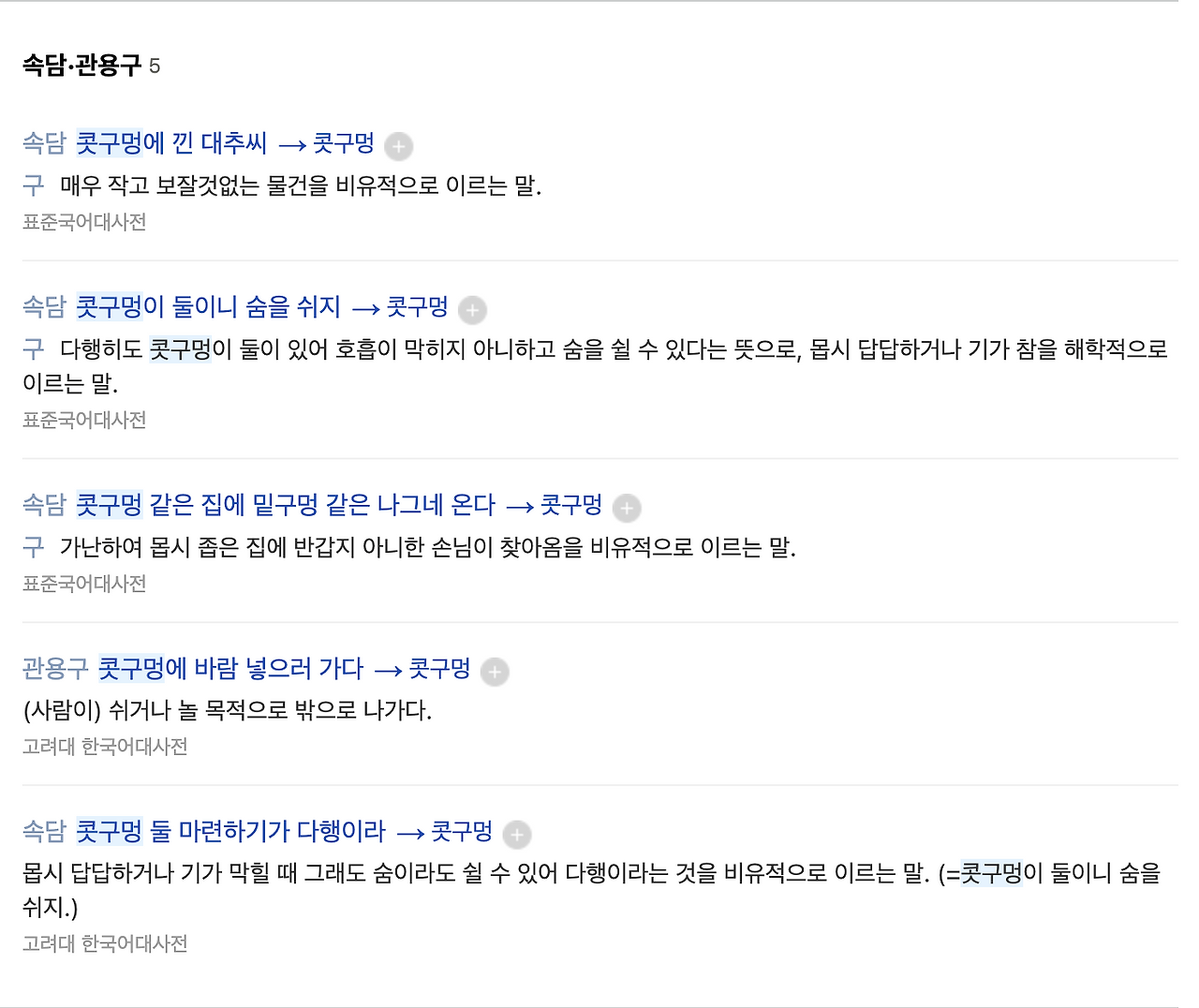Viewport: 1199px width, 1008px height.
Task: Open the proverb 콧구멍이 둘이니 숨을 쉬지
Action: coord(208,307)
